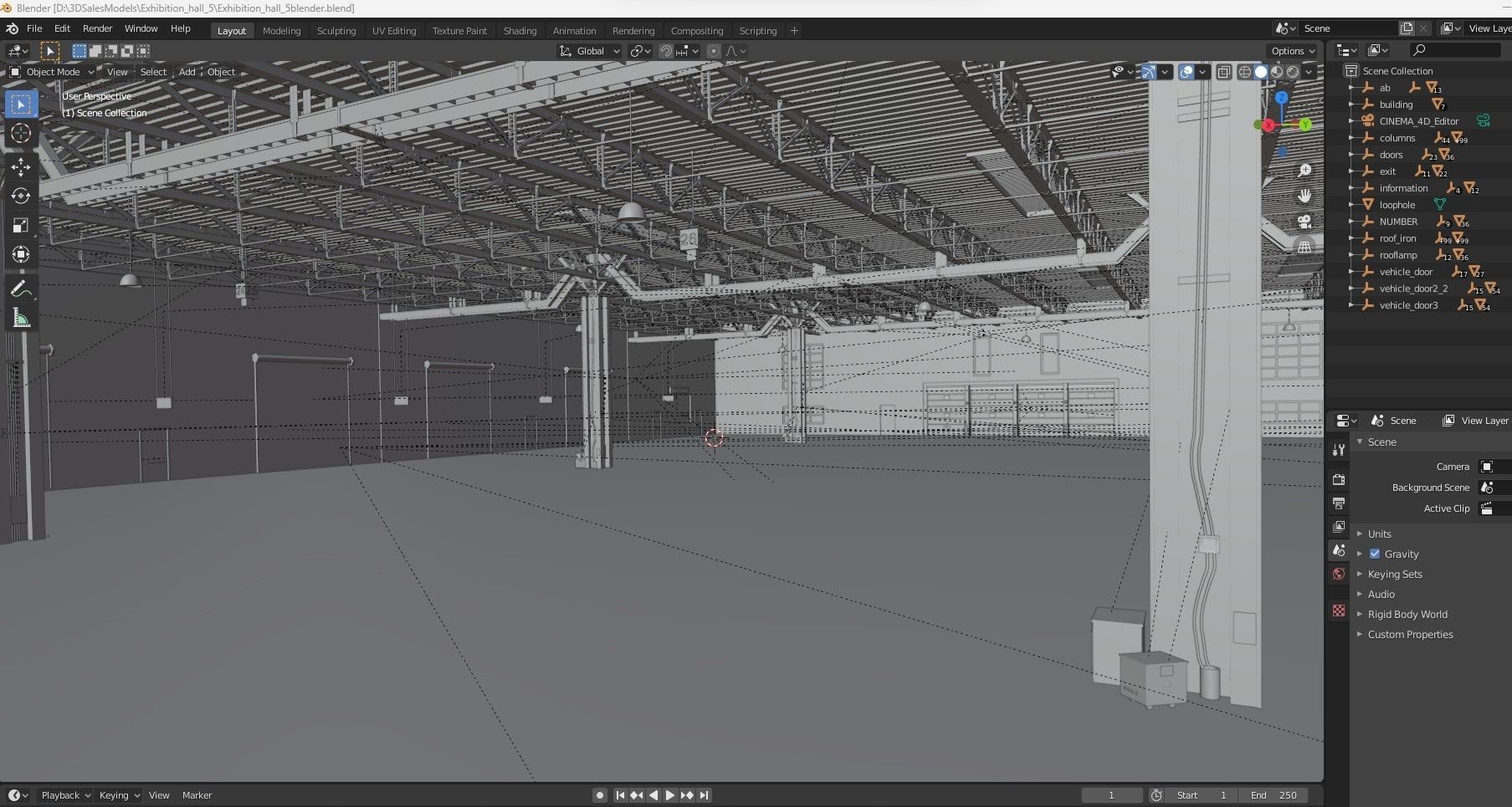Click the Z axis on navigation gizmo

tap(1283, 99)
